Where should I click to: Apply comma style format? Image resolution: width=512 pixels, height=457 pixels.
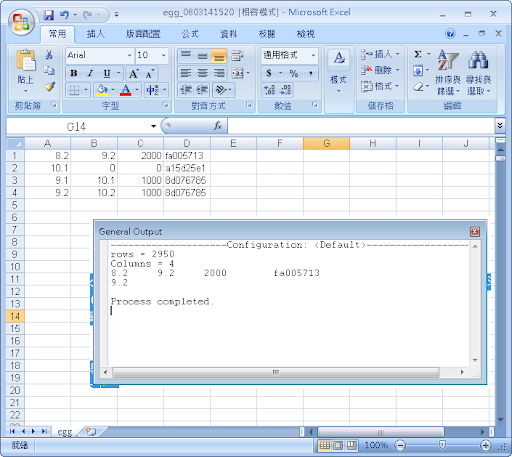coord(311,73)
